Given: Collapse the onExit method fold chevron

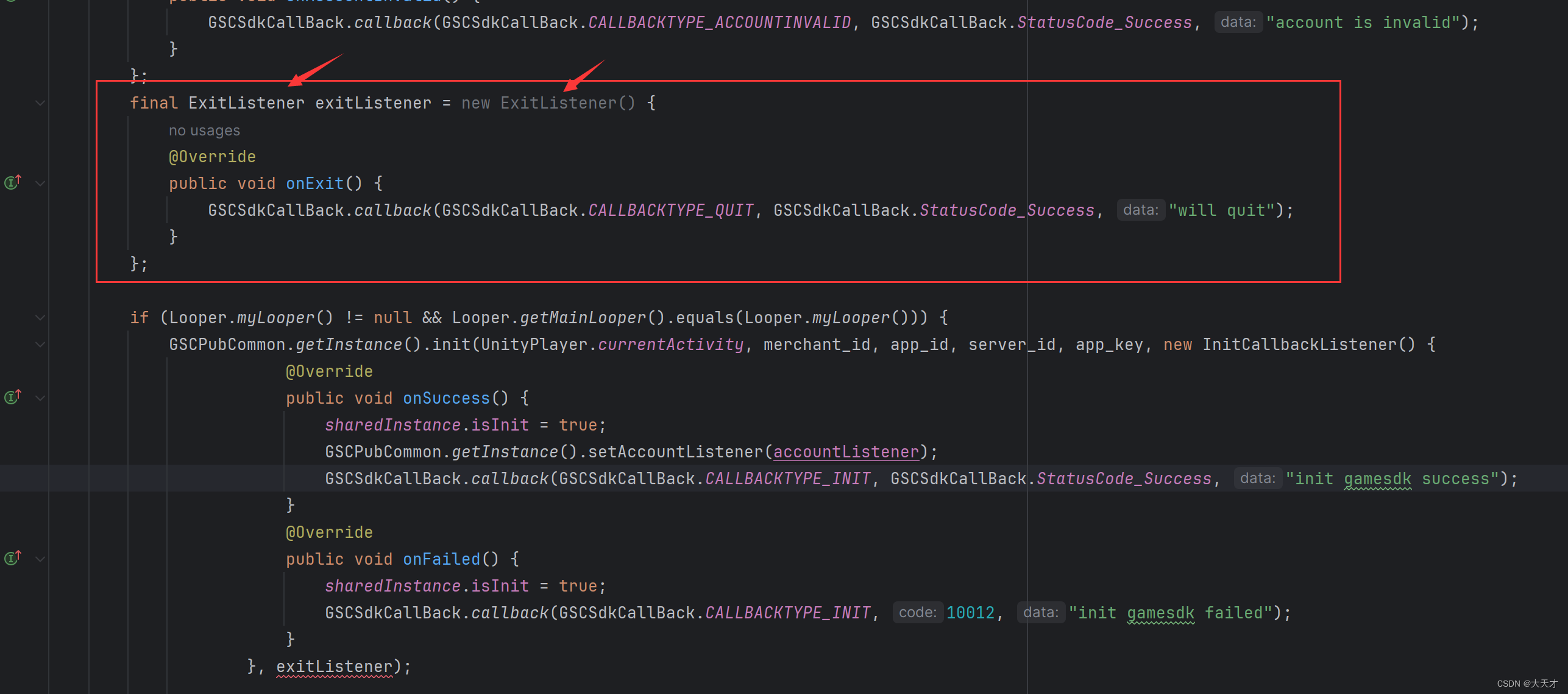Looking at the screenshot, I should click(x=40, y=183).
